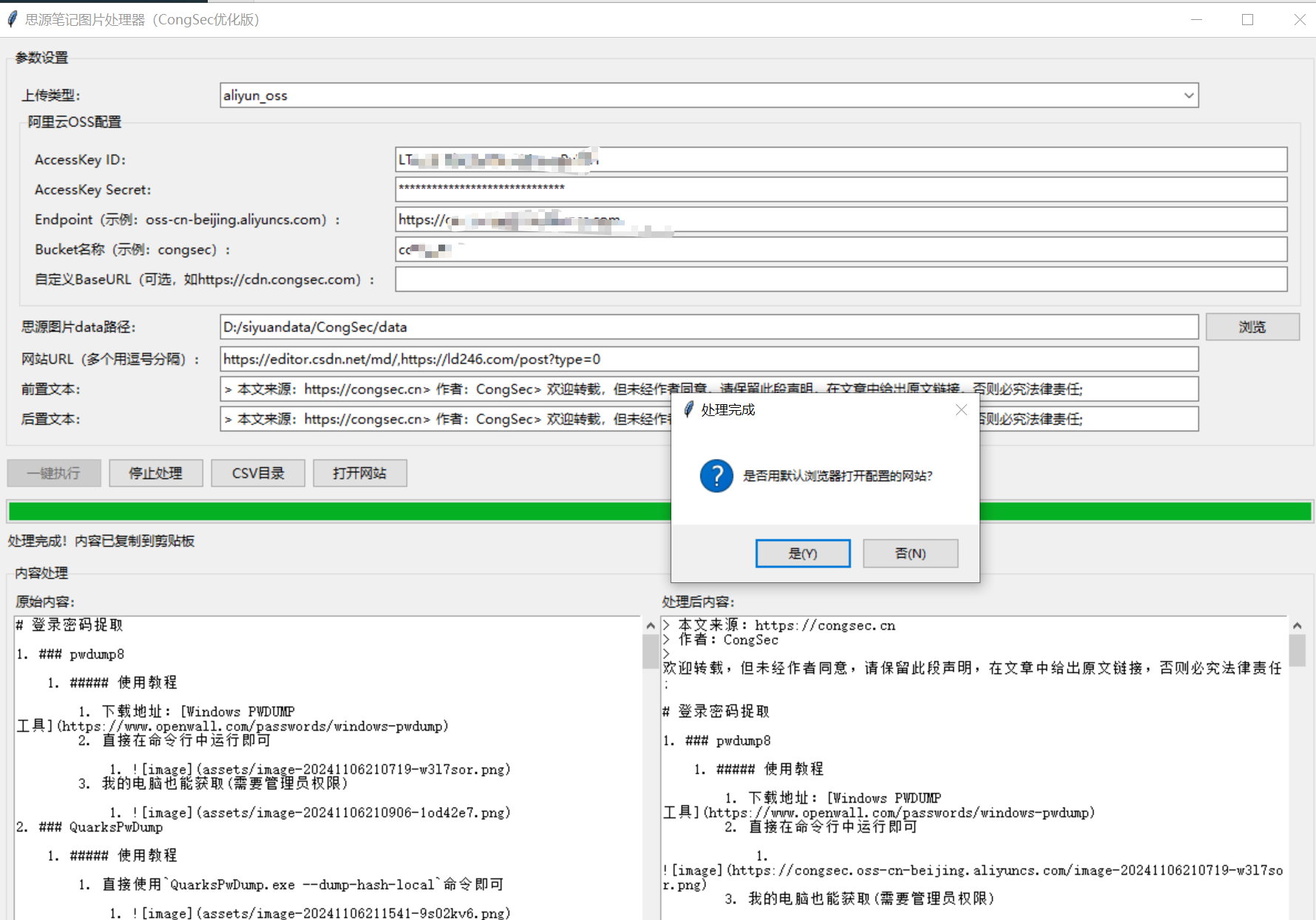1316x920 pixels.
Task: Focus the AccessKey Secret password field
Action: tap(841, 189)
